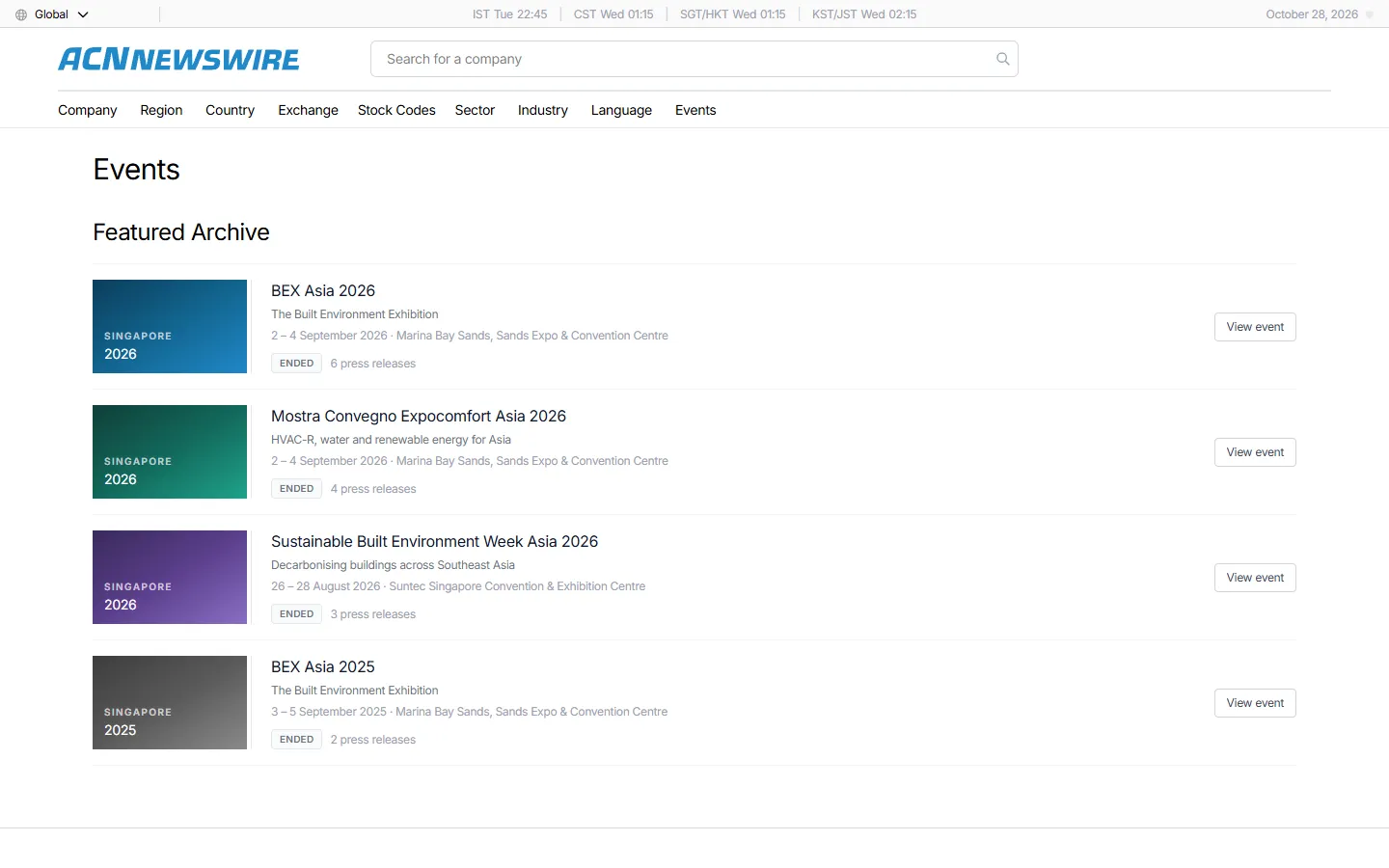Image resolution: width=1389 pixels, height=868 pixels.
Task: Open the Industry menu
Action: coord(543,110)
